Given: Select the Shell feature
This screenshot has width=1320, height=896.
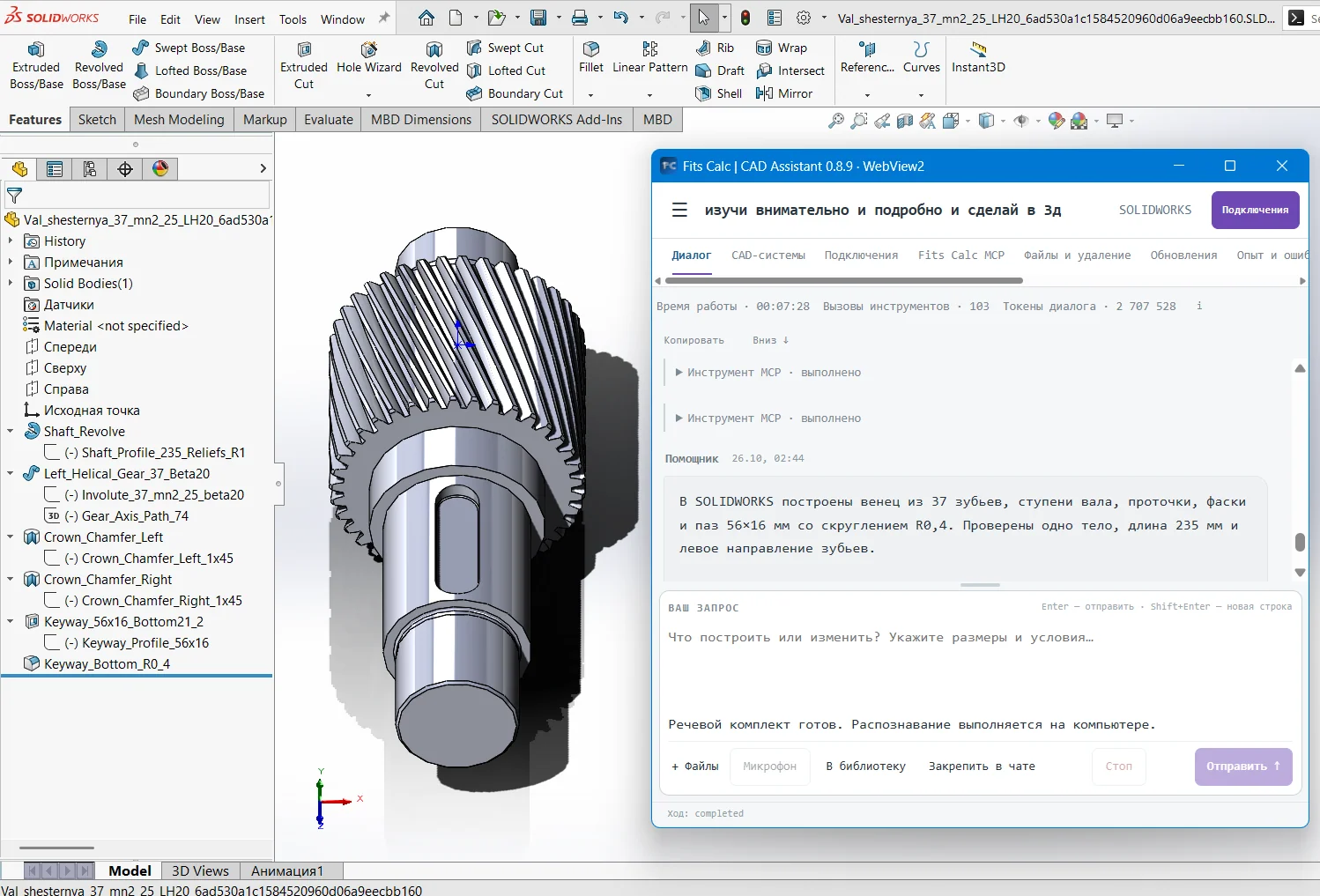Looking at the screenshot, I should [x=719, y=93].
